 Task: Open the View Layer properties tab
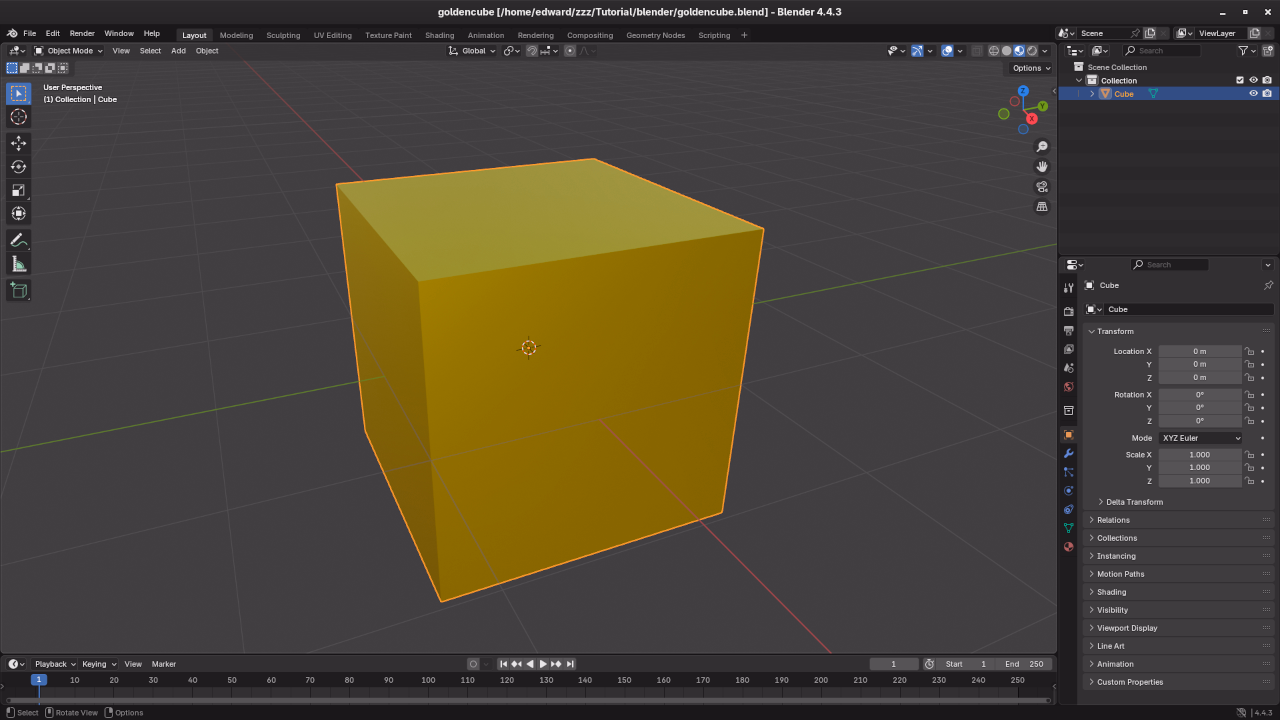tap(1068, 349)
